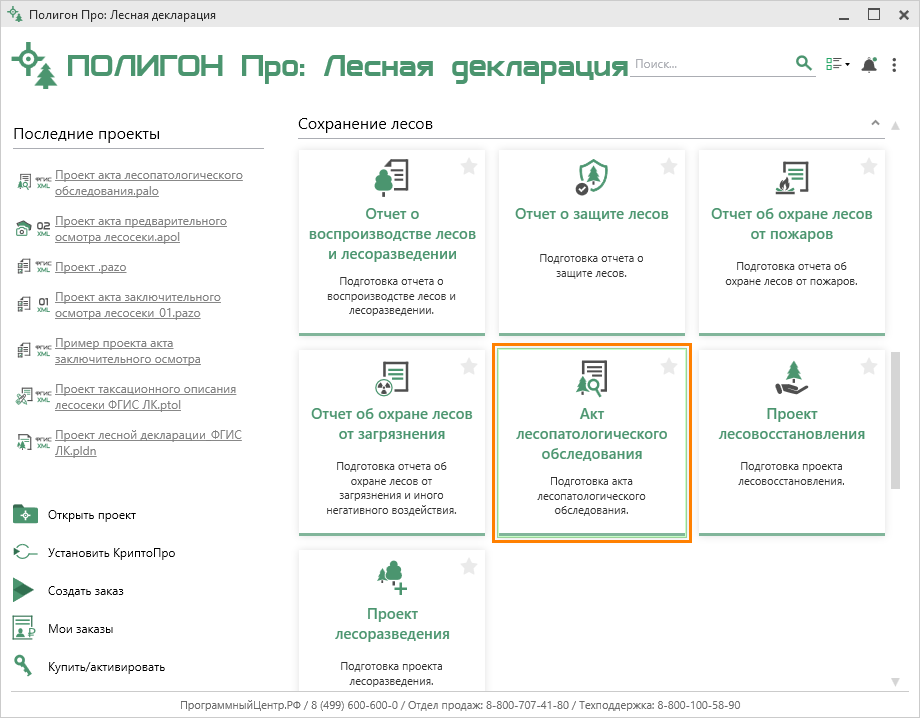This screenshot has width=920, height=718.
Task: Click the Создать заказ arrow icon
Action: click(23, 590)
